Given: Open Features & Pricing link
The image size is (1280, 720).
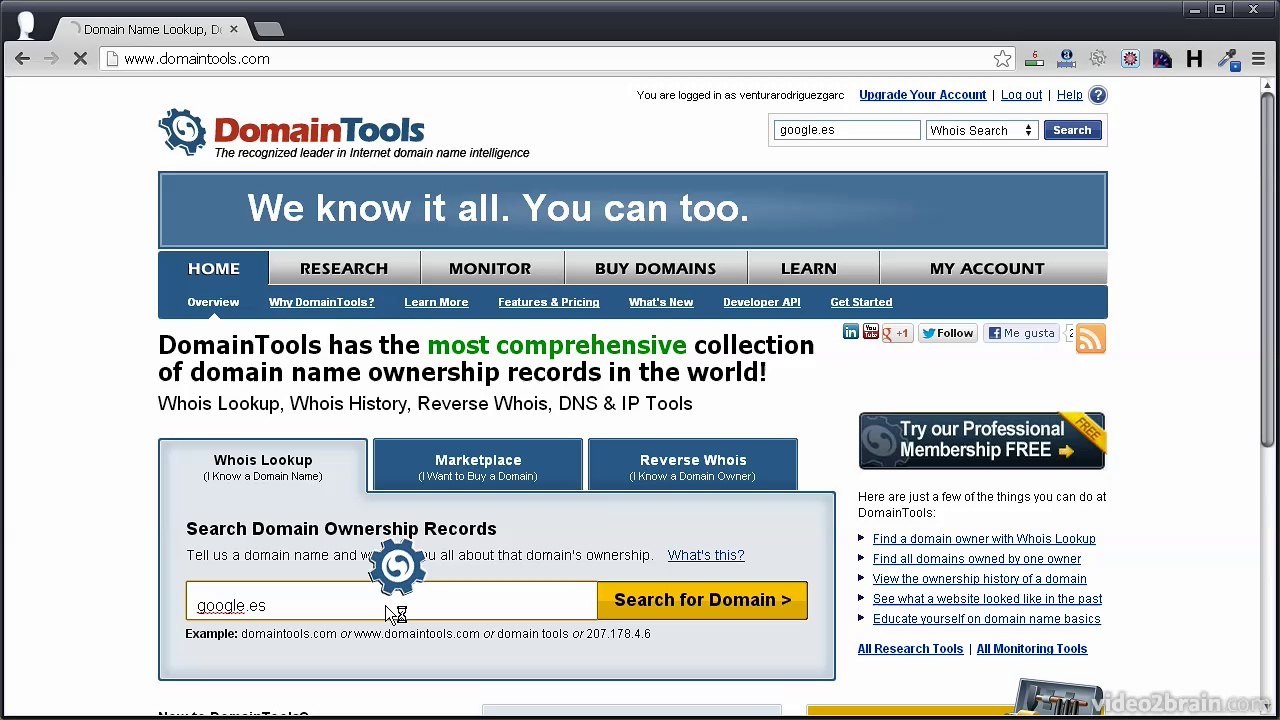Looking at the screenshot, I should tap(549, 302).
